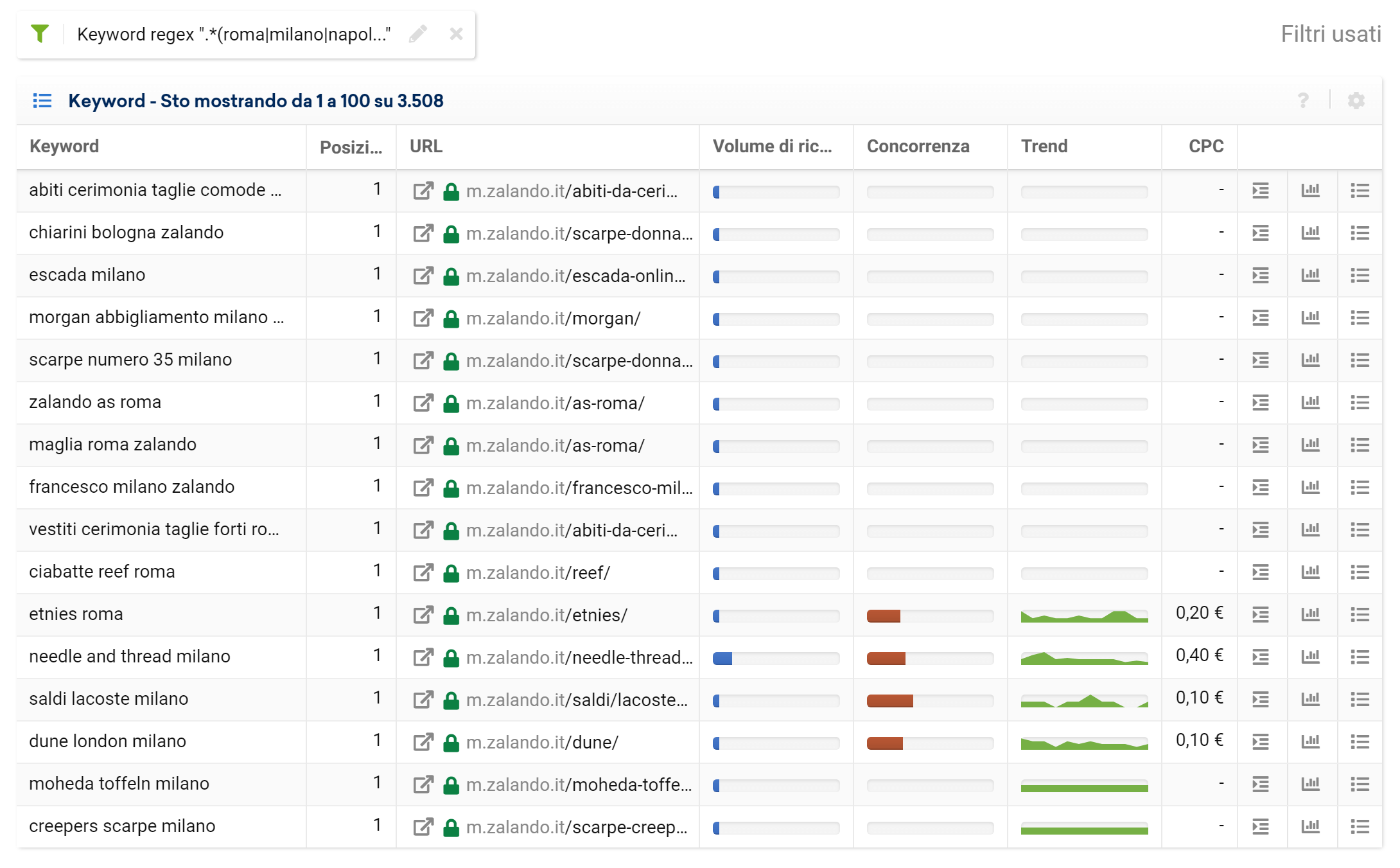This screenshot has height=868, width=1400.
Task: Remove the Keyword regex filter with X
Action: 456,34
